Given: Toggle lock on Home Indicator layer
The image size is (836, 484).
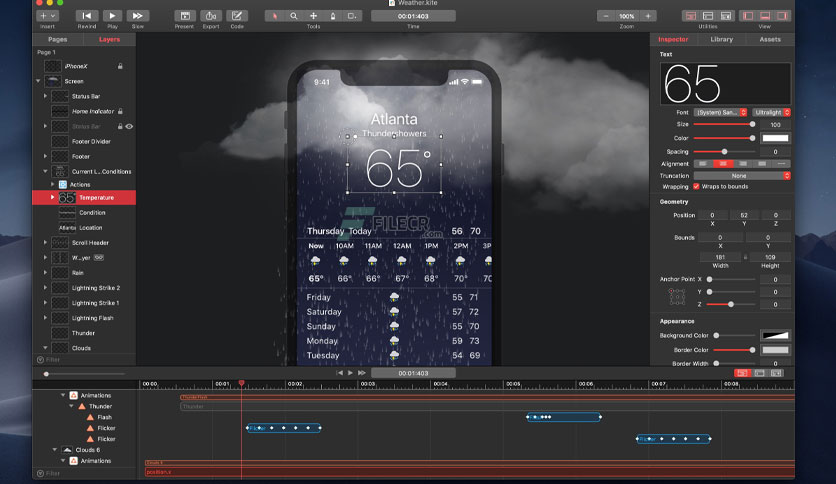Looking at the screenshot, I should (x=120, y=111).
